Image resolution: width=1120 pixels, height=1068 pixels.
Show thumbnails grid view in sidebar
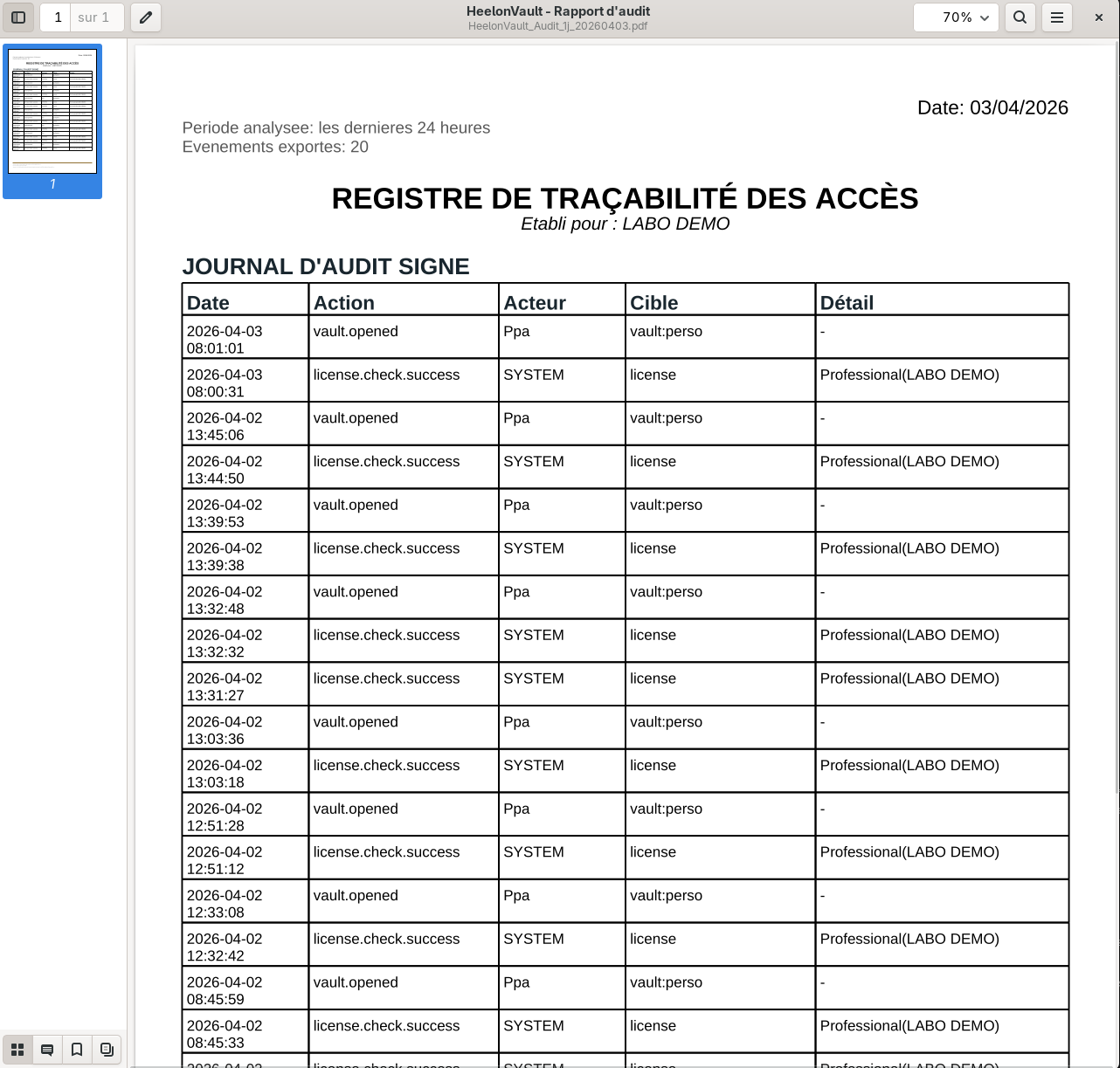[x=17, y=1050]
